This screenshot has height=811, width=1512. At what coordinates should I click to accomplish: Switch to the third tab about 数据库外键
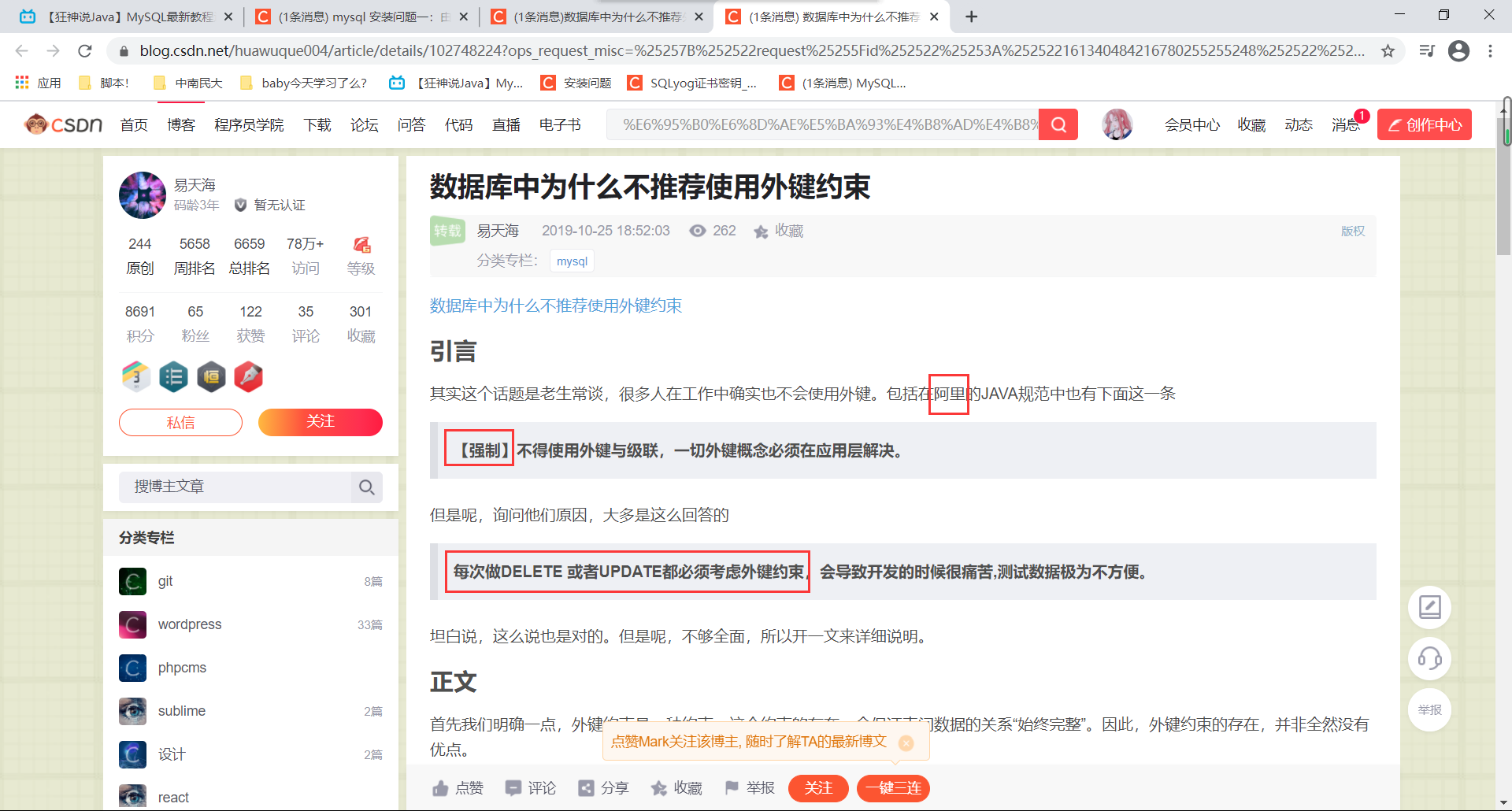(x=597, y=17)
